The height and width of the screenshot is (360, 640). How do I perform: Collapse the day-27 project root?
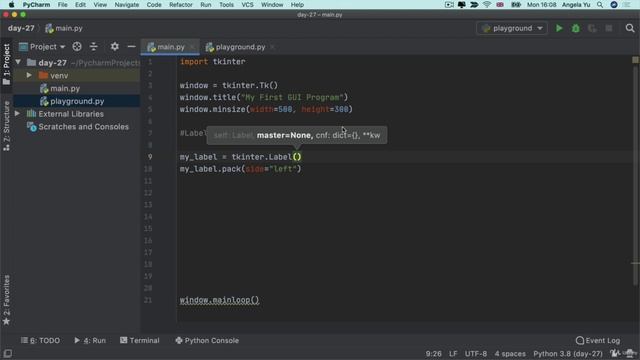[18, 62]
